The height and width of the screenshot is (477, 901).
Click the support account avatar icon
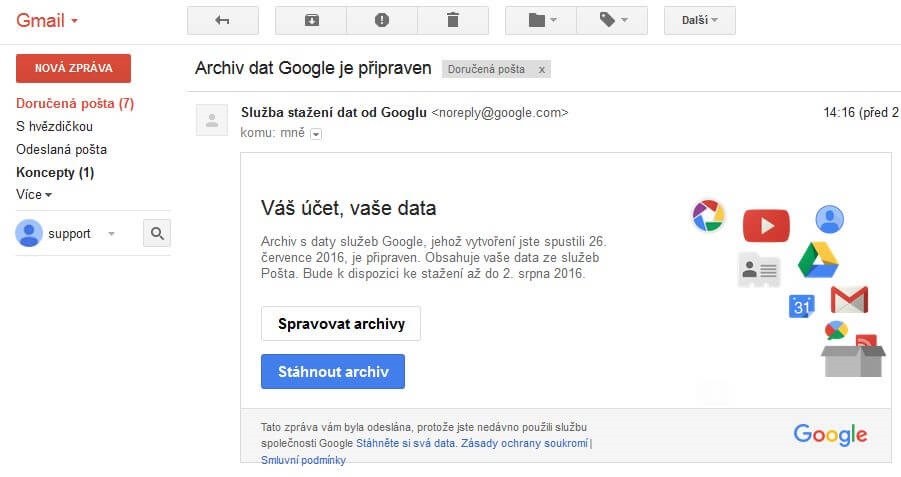click(29, 233)
